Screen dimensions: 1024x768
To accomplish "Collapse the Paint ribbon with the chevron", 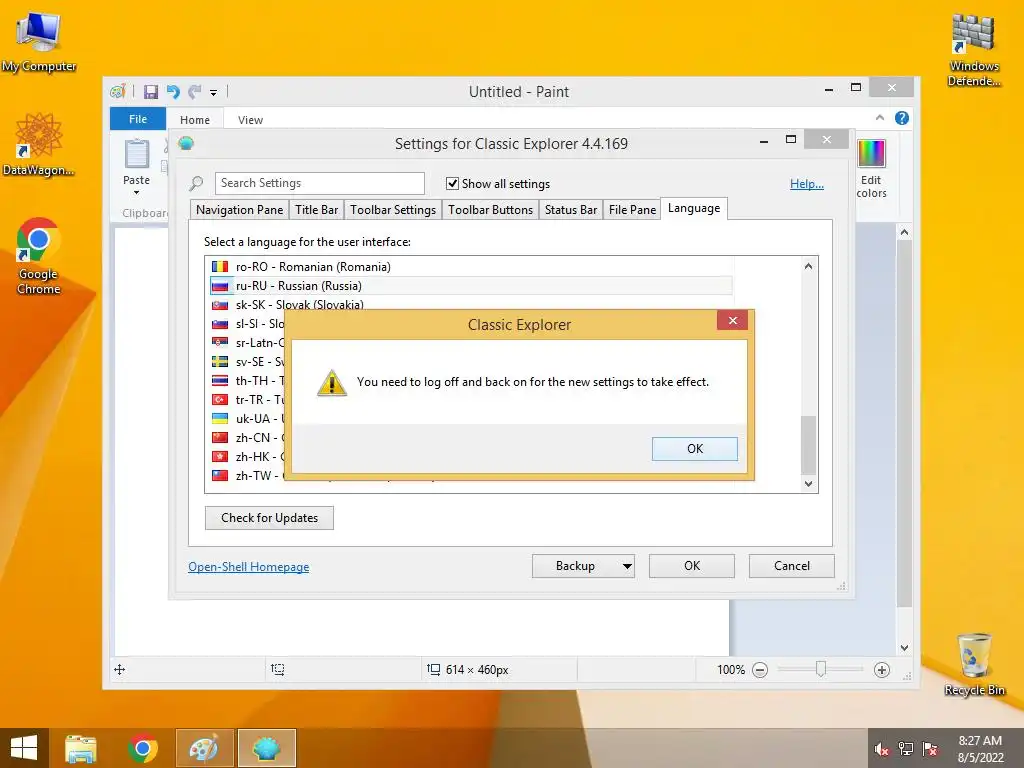I will coord(880,118).
